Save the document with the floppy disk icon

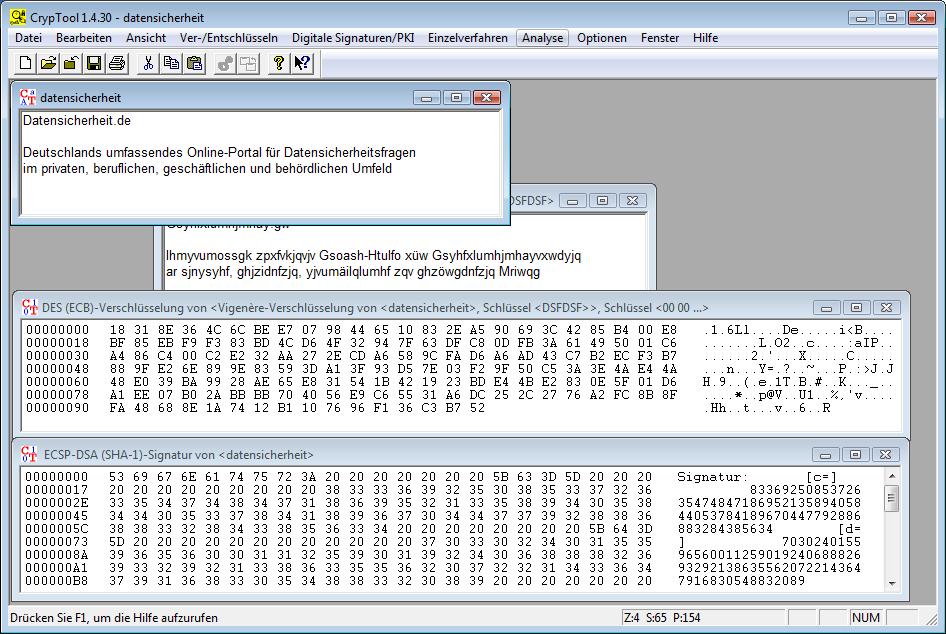pos(94,63)
